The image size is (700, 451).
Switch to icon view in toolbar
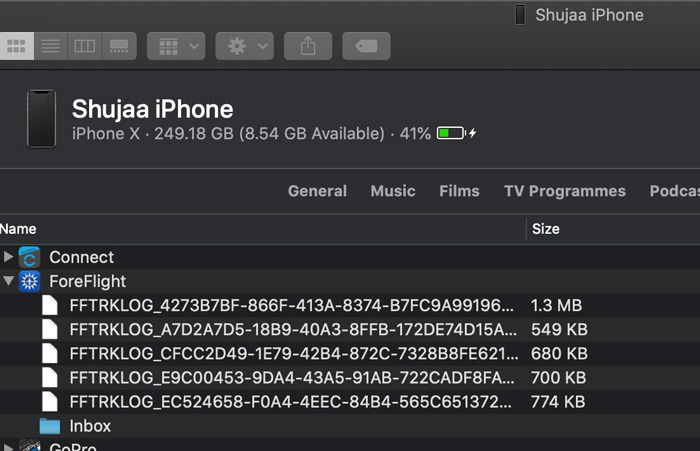(x=16, y=46)
